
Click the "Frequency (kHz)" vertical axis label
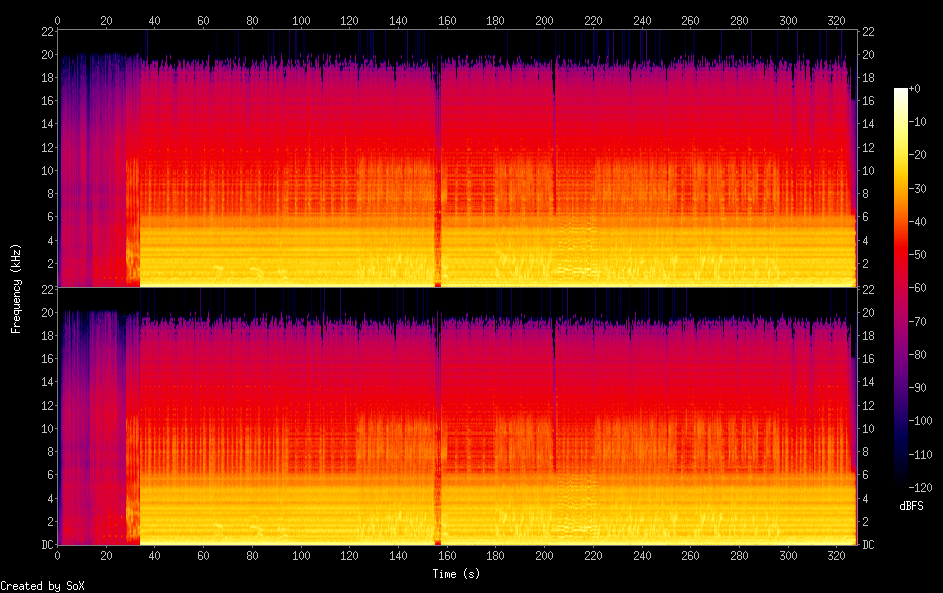pyautogui.click(x=16, y=287)
